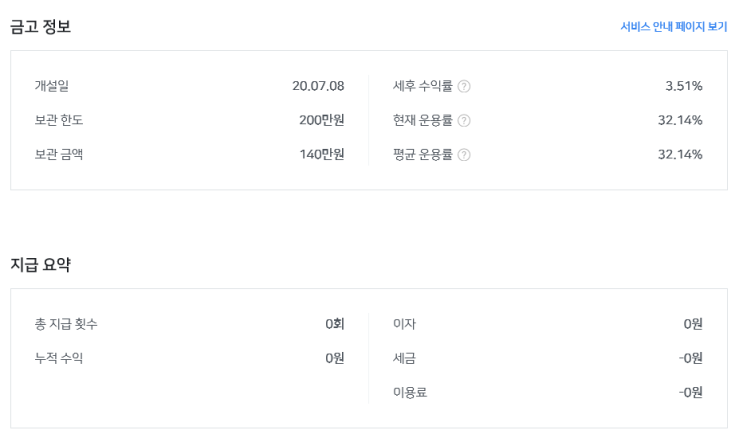
Task: Select the 3.51% after-tax yield value
Action: point(683,86)
